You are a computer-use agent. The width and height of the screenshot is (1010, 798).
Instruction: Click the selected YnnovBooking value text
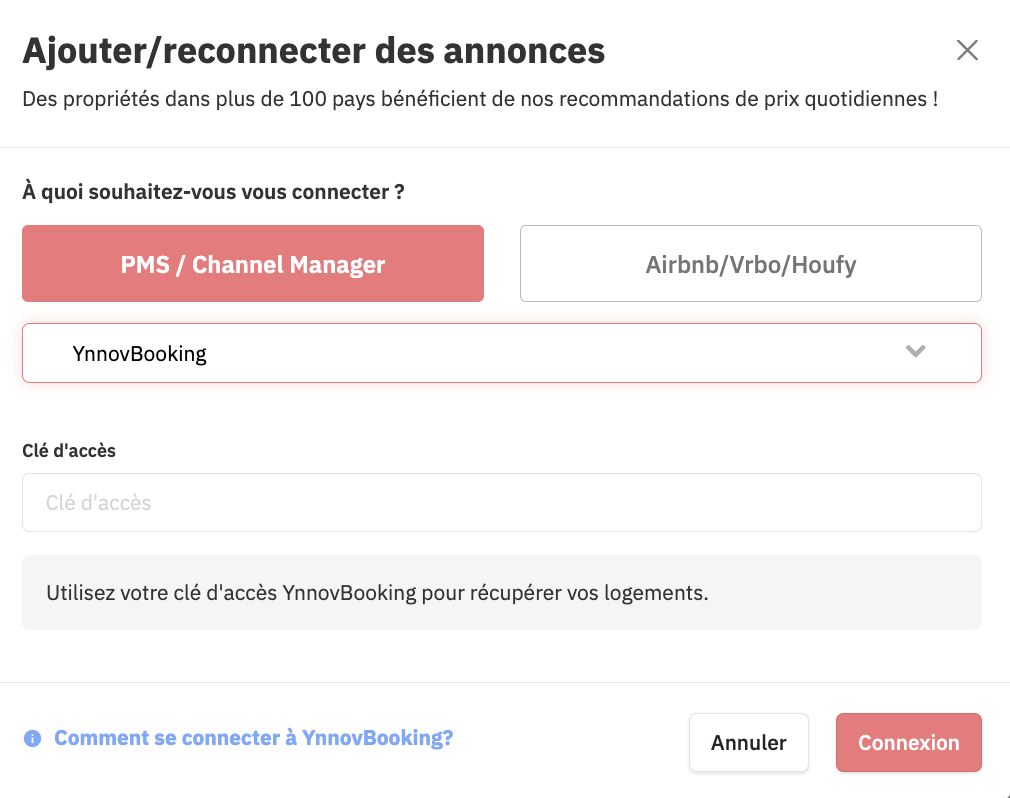click(x=139, y=354)
